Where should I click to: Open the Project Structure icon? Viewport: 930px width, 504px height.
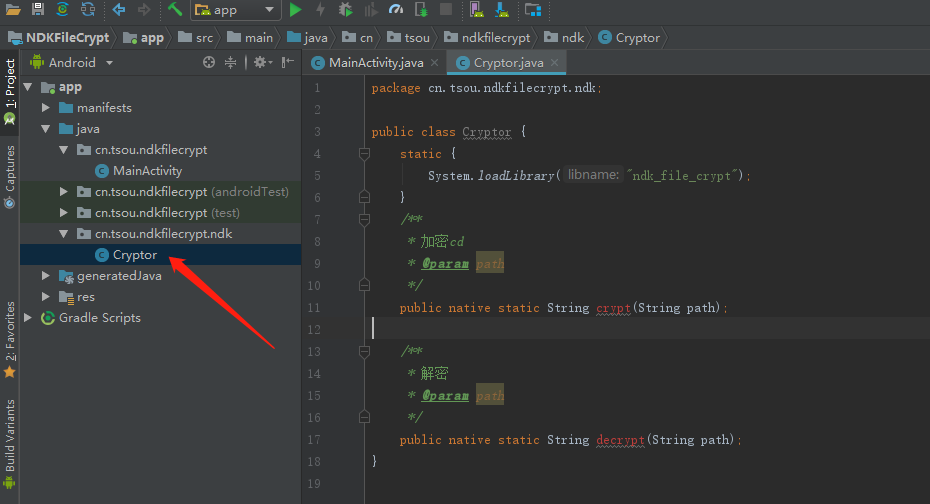click(x=533, y=9)
